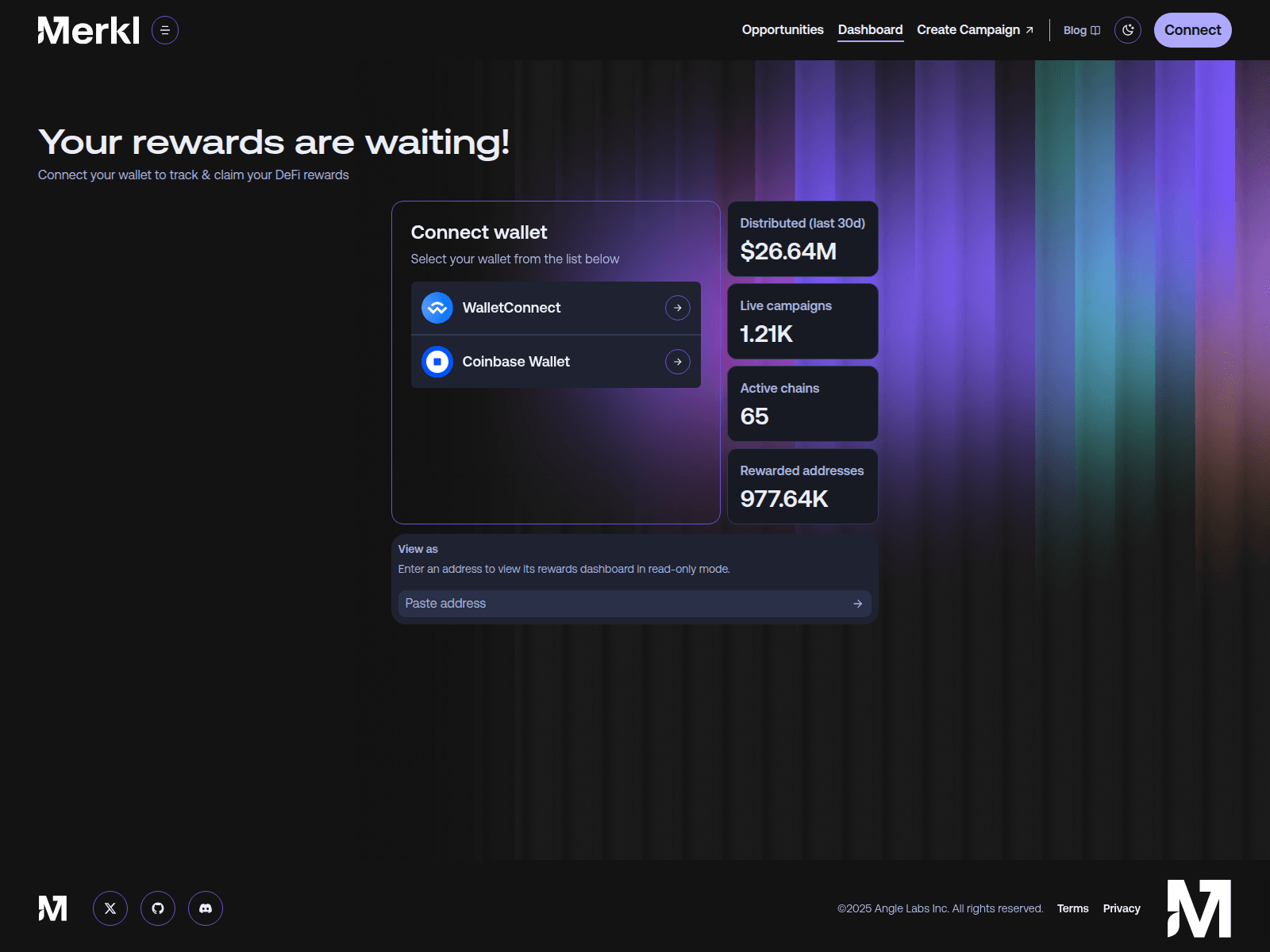1270x952 pixels.
Task: Open the Discord footer icon
Action: [206, 908]
